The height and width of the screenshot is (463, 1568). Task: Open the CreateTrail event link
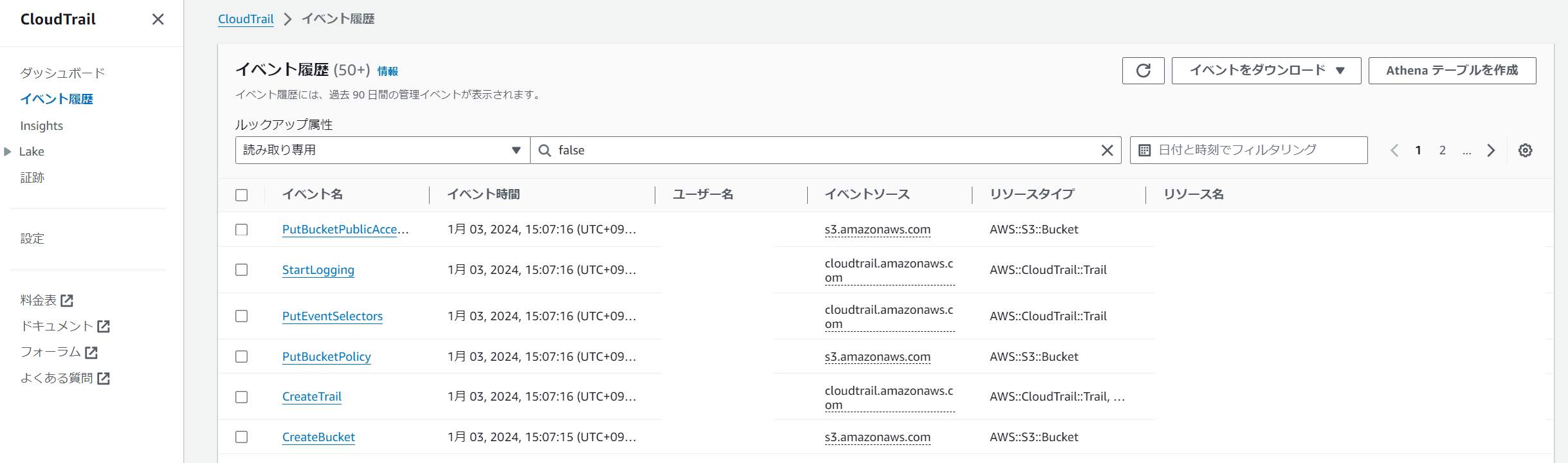pos(312,397)
